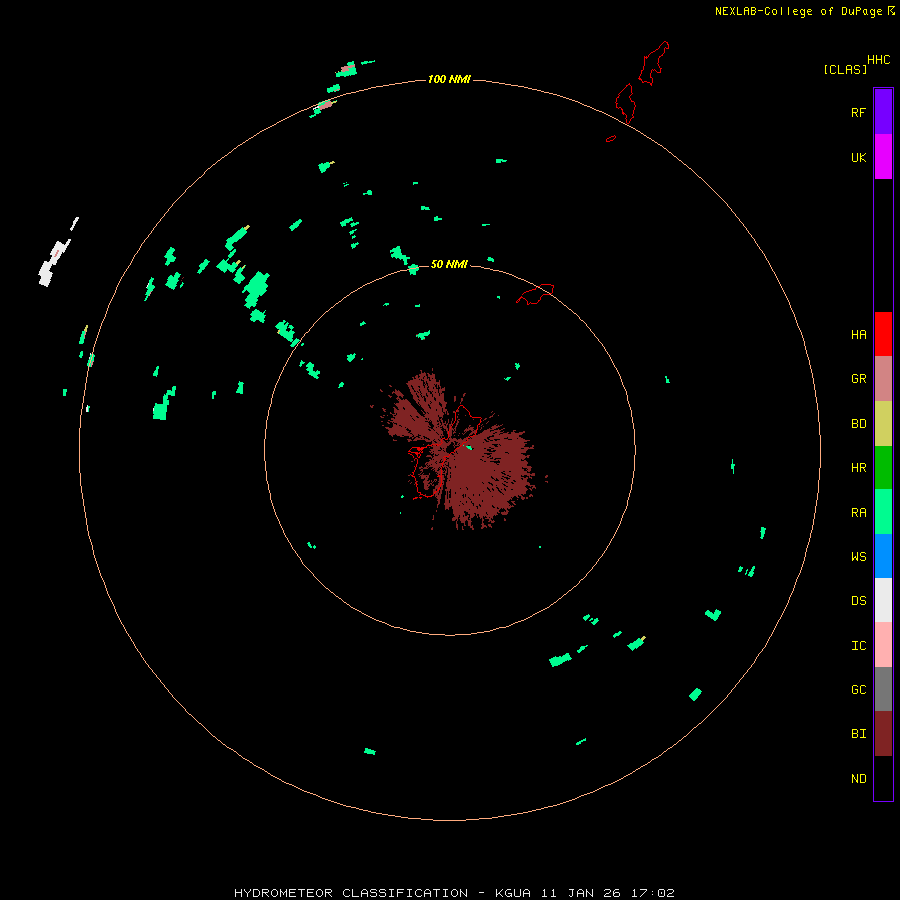Click the WS legend label
The height and width of the screenshot is (900, 900).
click(x=858, y=556)
